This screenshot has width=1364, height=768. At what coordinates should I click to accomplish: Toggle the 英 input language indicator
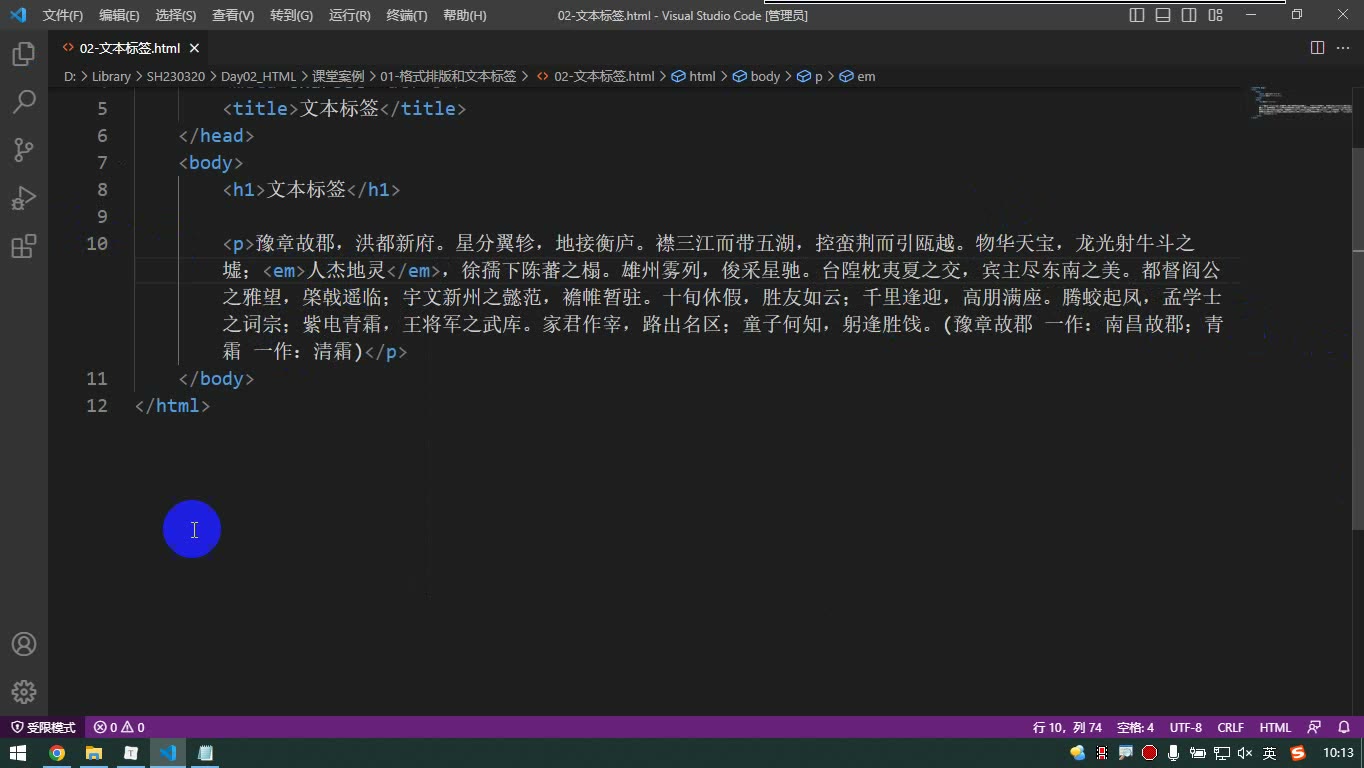[x=1270, y=753]
